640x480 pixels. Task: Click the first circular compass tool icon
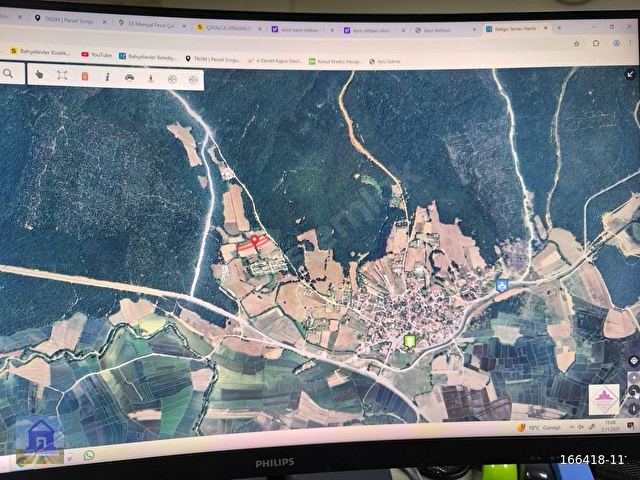[172, 79]
